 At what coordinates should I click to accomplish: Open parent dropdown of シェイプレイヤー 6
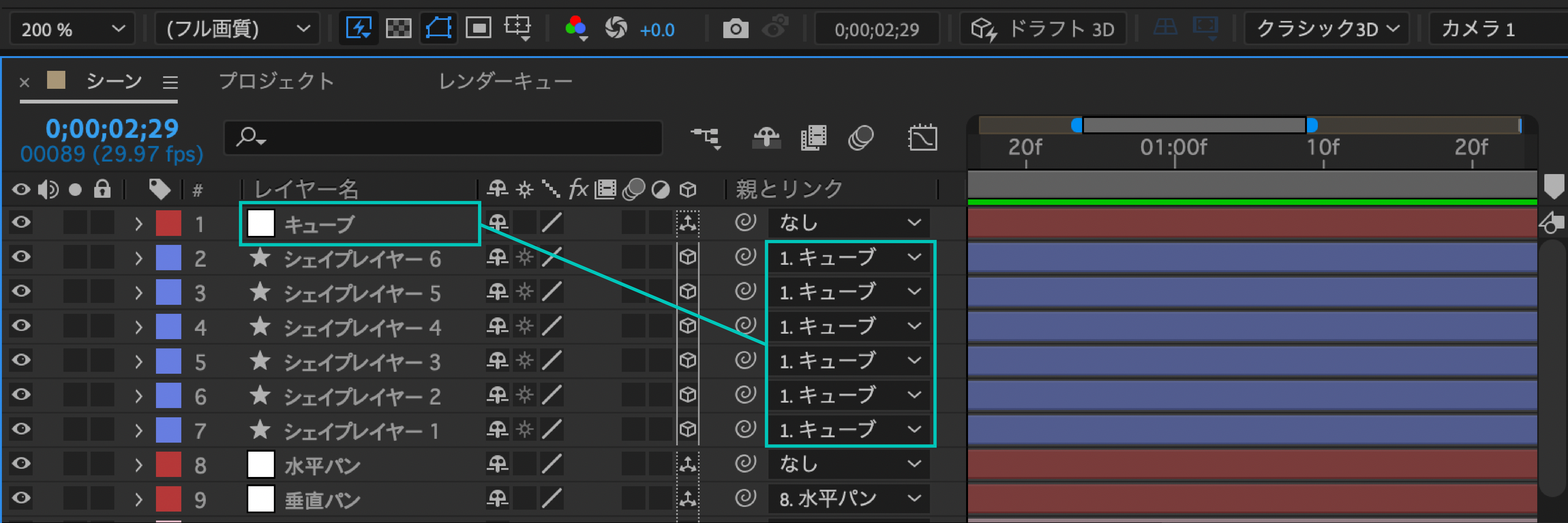[x=849, y=257]
